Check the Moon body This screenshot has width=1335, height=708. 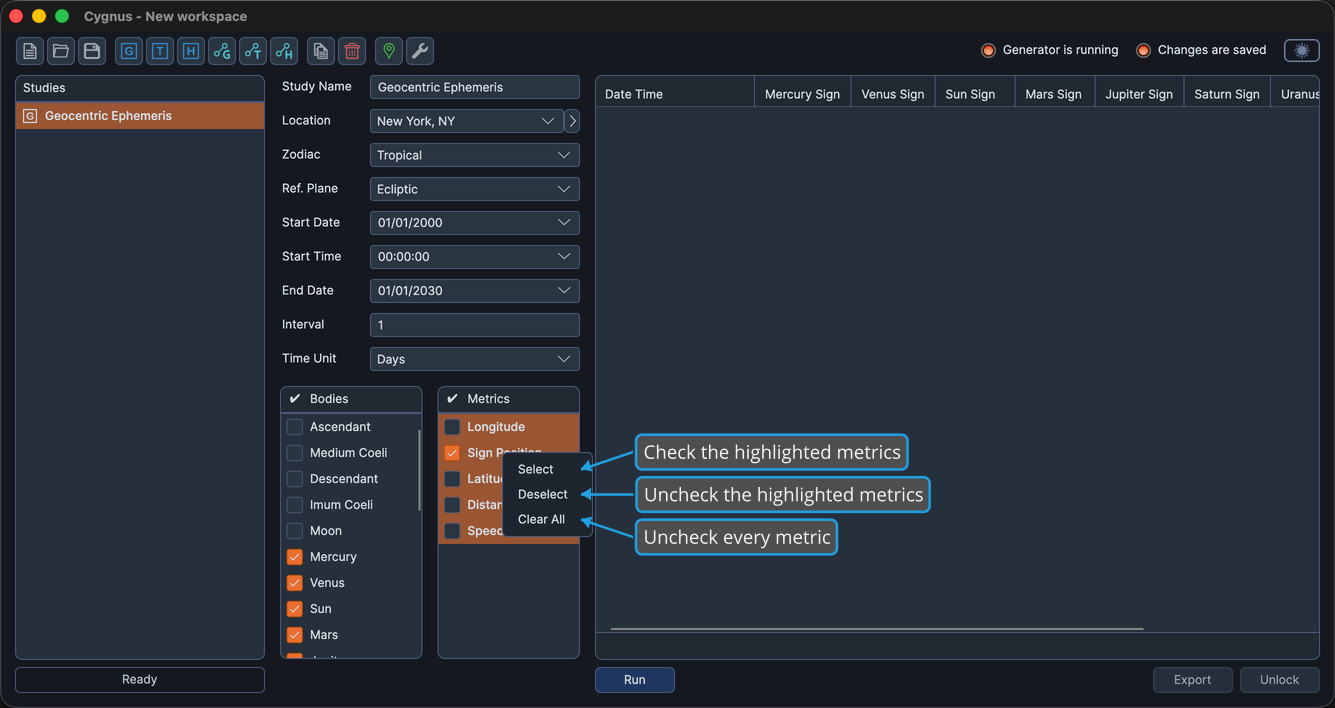[x=295, y=531]
